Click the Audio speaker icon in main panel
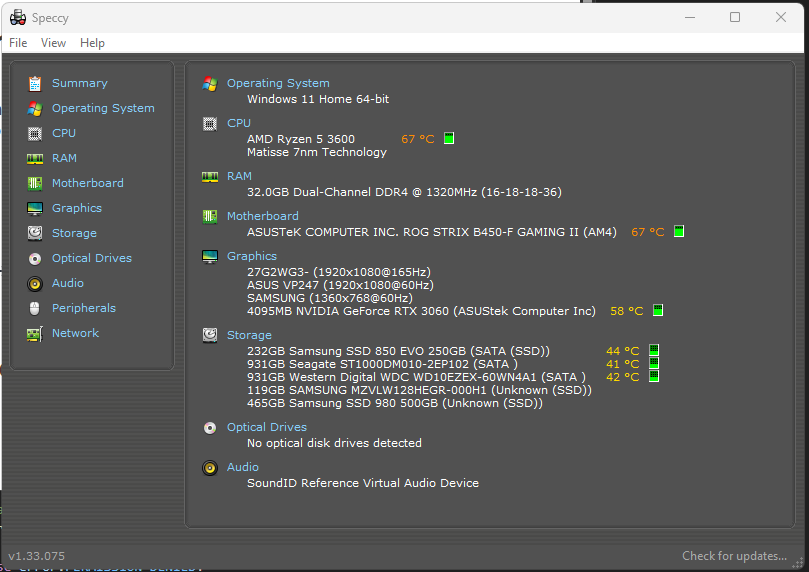The image size is (809, 572). [x=209, y=468]
